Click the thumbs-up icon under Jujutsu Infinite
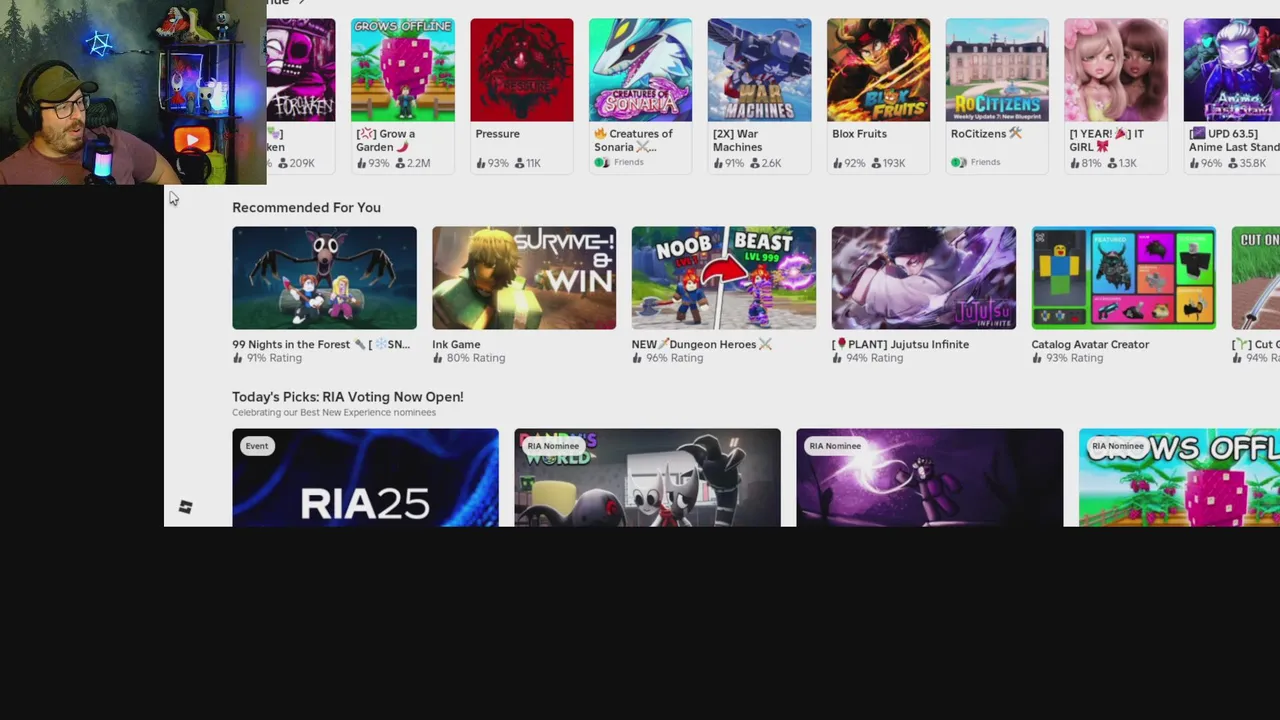 click(x=837, y=358)
